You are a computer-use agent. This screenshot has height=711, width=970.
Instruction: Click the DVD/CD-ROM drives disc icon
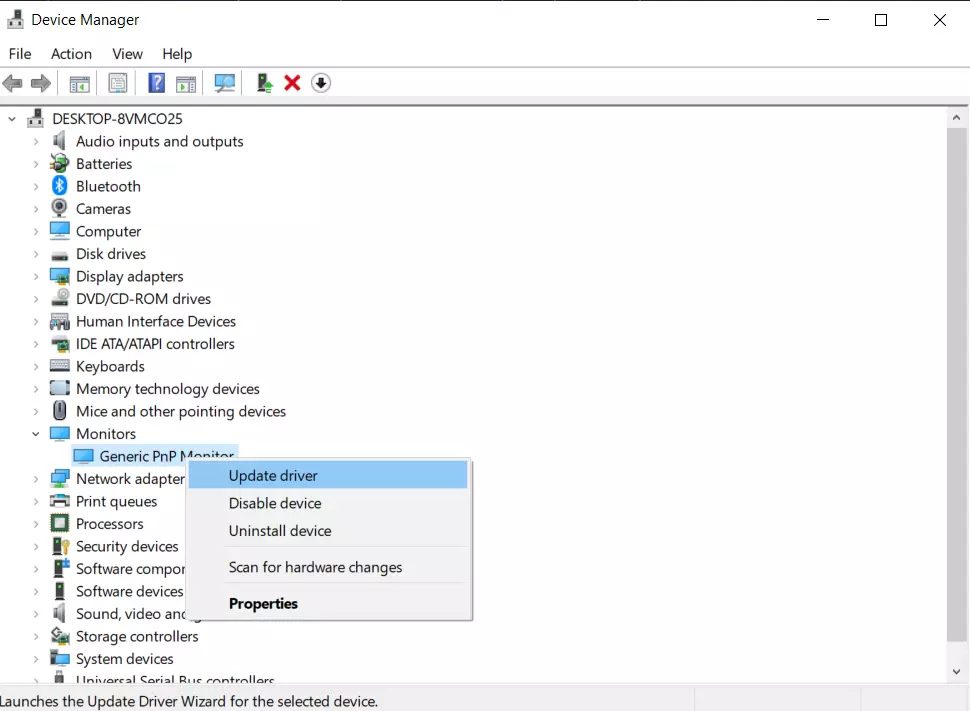(x=59, y=298)
